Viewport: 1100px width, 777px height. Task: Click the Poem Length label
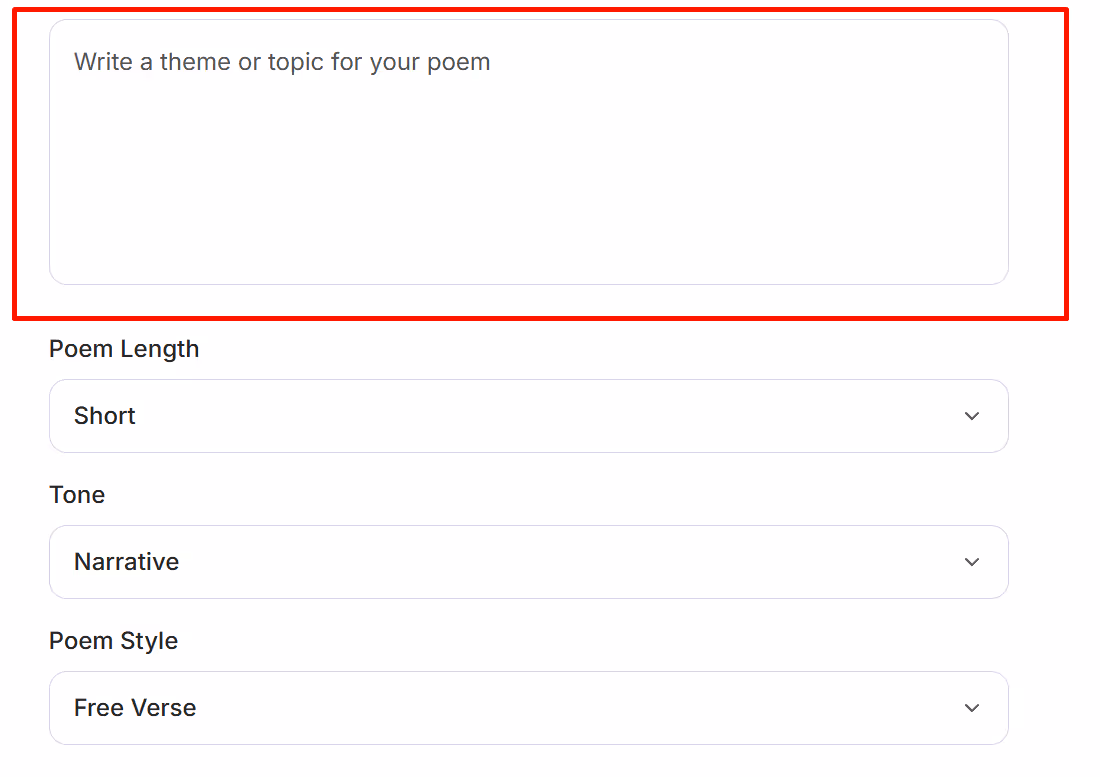(x=124, y=349)
